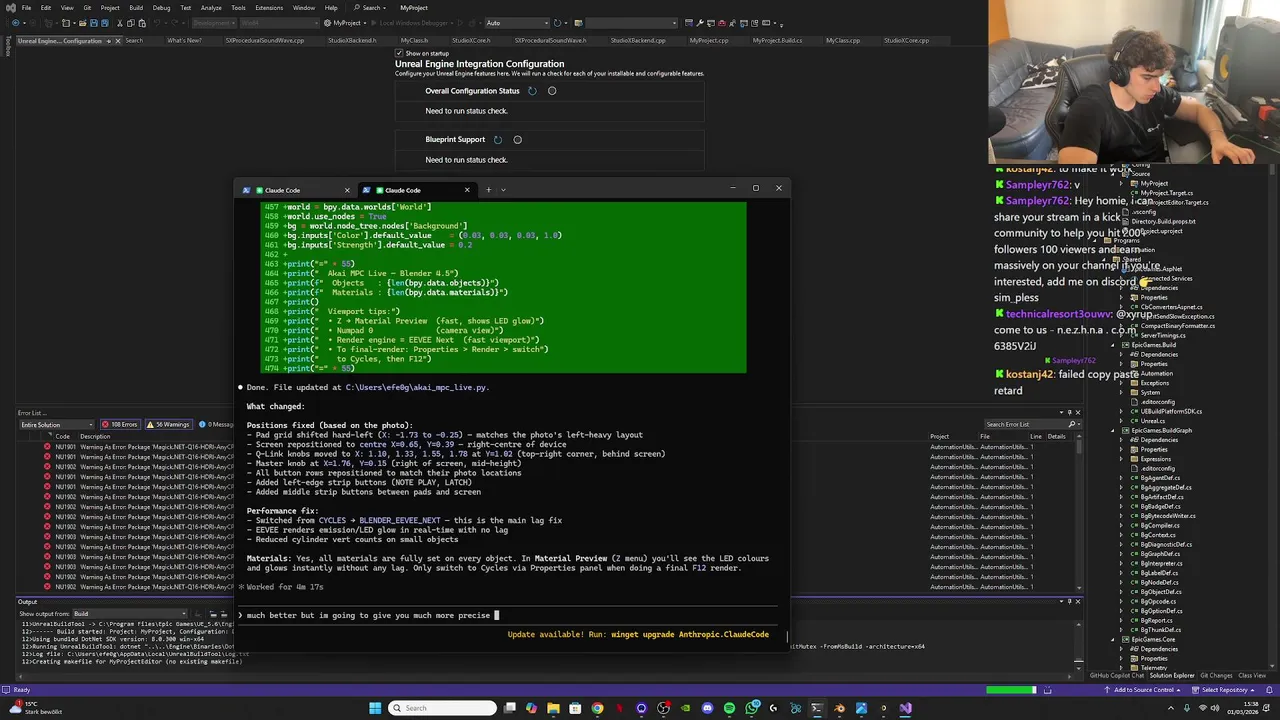Image resolution: width=1280 pixels, height=720 pixels.
Task: Click Select Repository in the status bar
Action: coord(1222,690)
